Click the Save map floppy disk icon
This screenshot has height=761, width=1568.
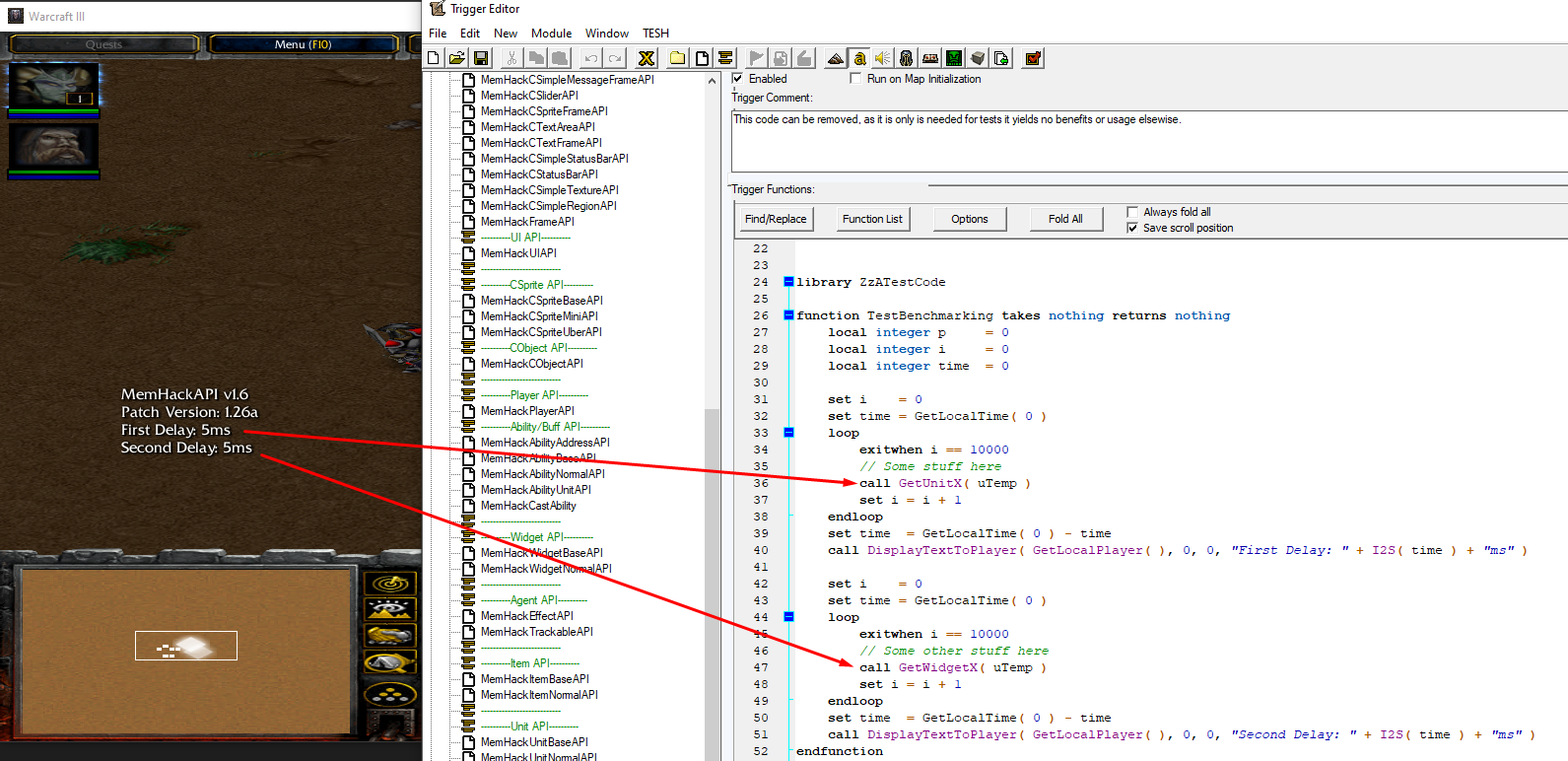(481, 58)
